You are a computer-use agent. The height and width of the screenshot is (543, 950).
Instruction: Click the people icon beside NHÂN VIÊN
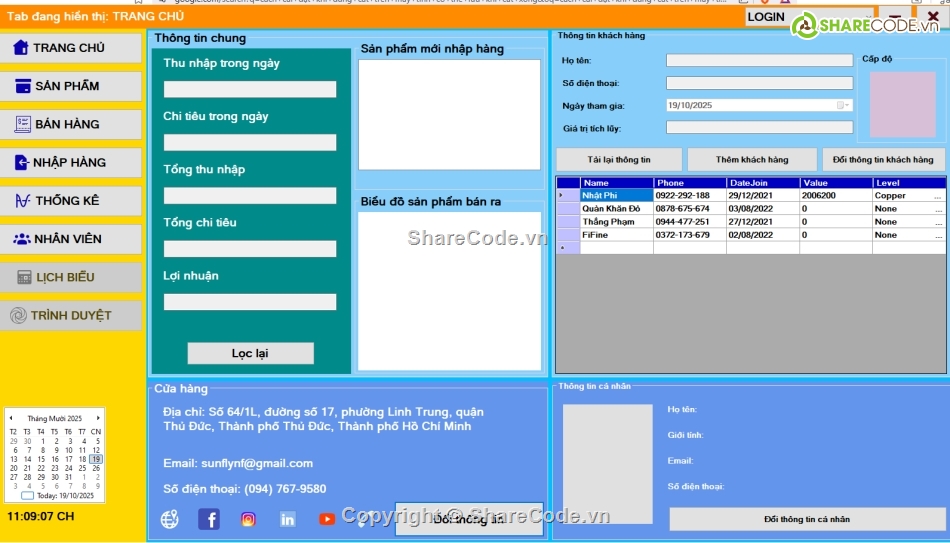tap(22, 239)
